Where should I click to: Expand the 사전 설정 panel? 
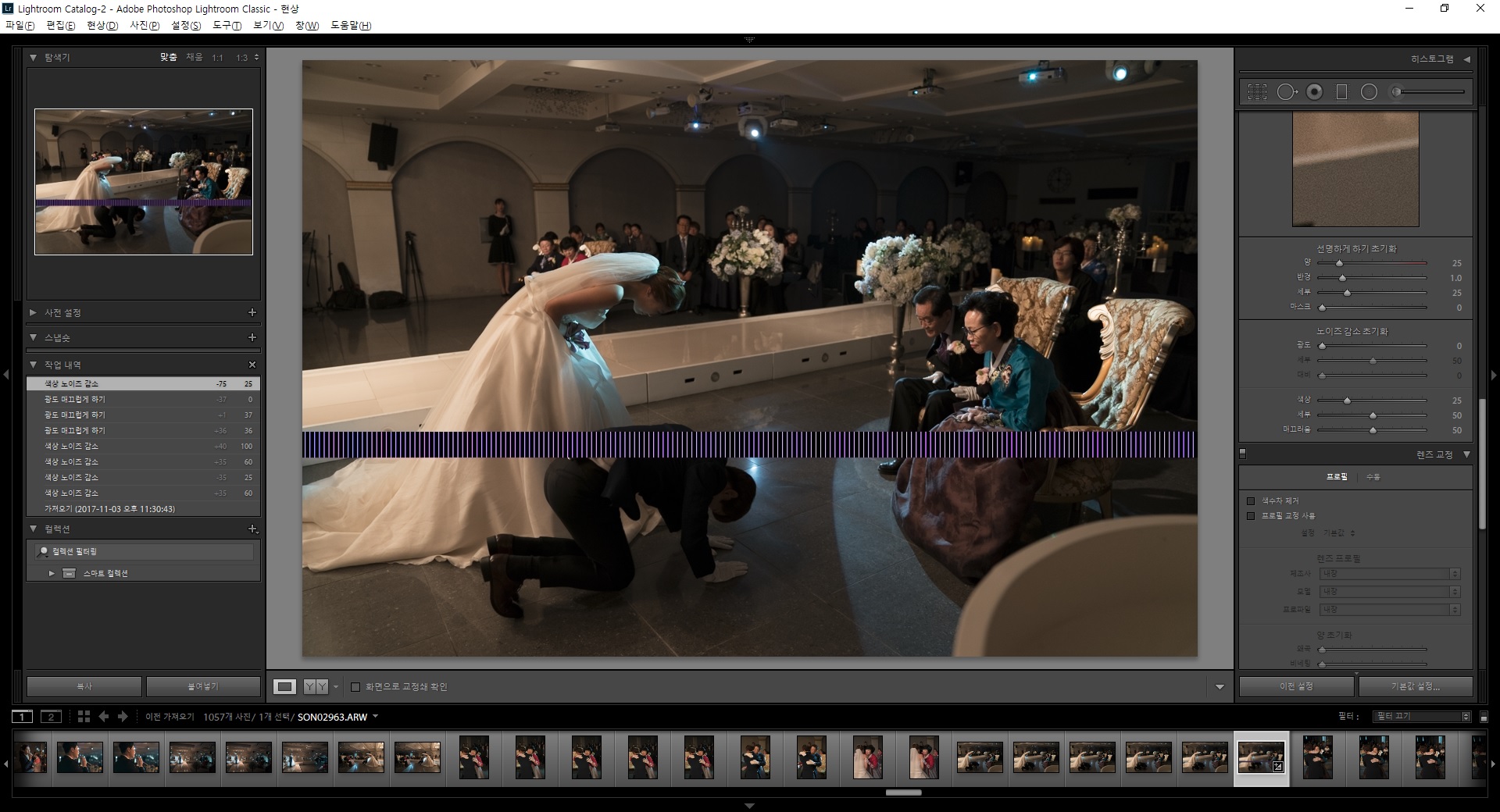(33, 312)
